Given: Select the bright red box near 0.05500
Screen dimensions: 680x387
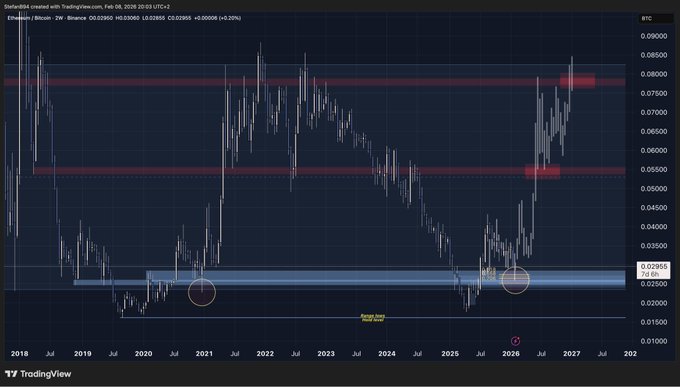Looking at the screenshot, I should 543,171.
